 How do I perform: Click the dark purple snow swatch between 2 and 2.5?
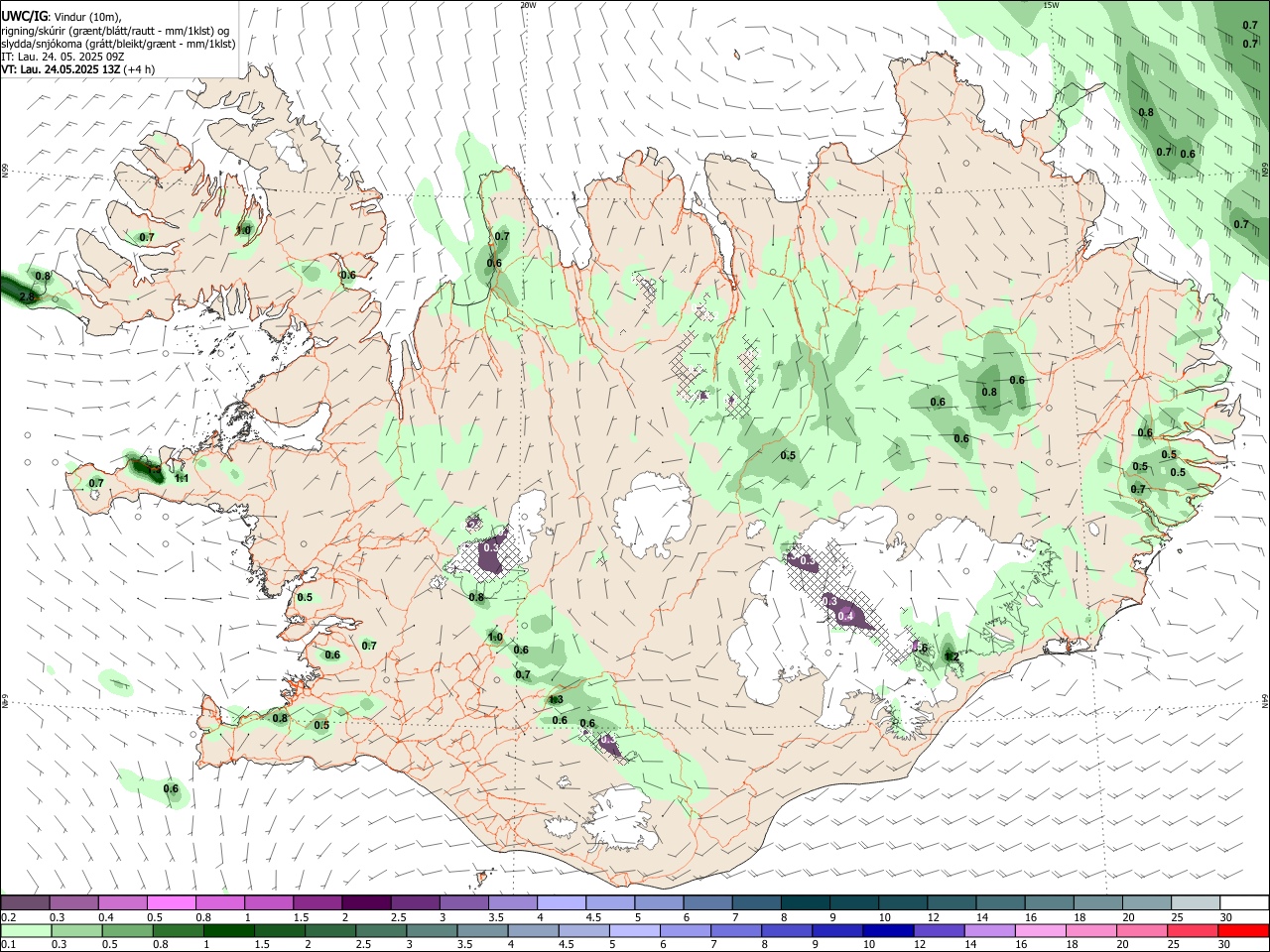[x=366, y=903]
